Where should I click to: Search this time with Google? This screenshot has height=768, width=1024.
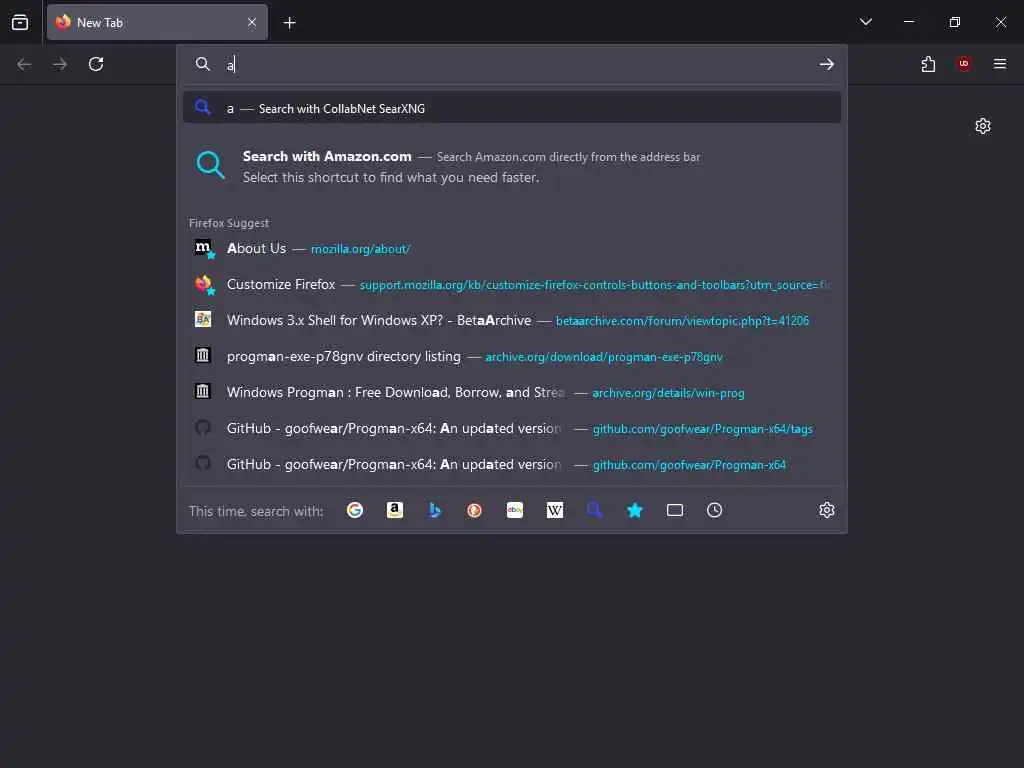355,510
